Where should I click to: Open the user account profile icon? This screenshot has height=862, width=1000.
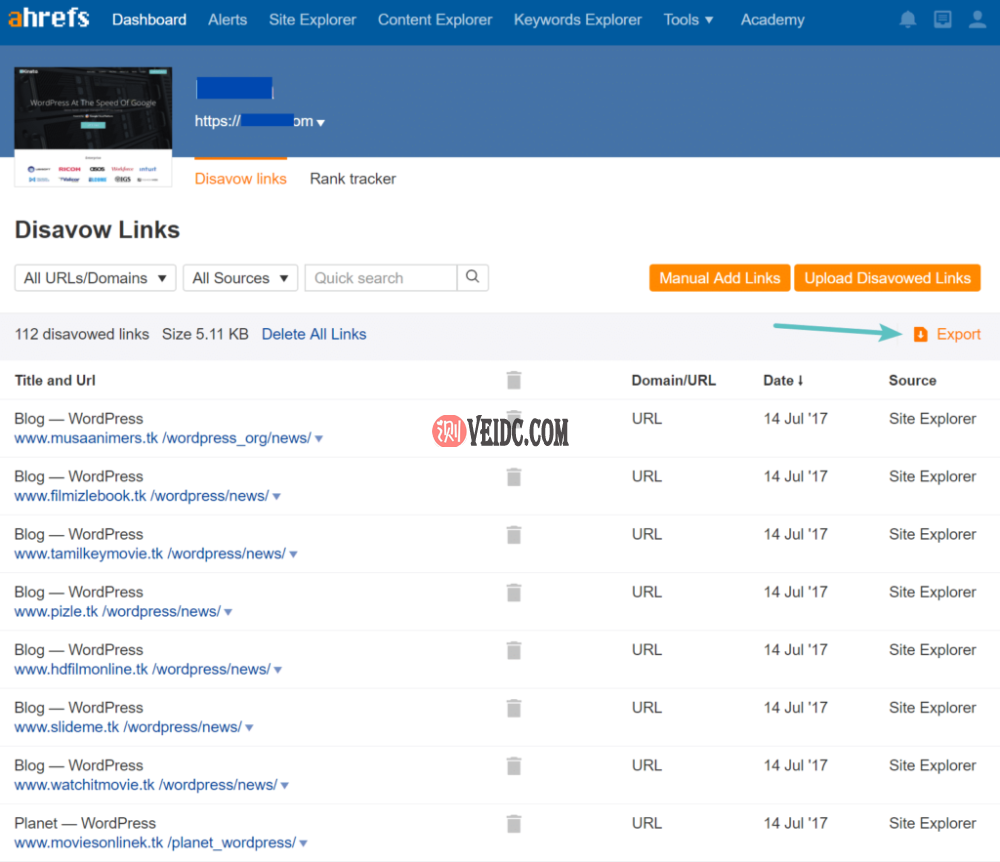point(978,20)
